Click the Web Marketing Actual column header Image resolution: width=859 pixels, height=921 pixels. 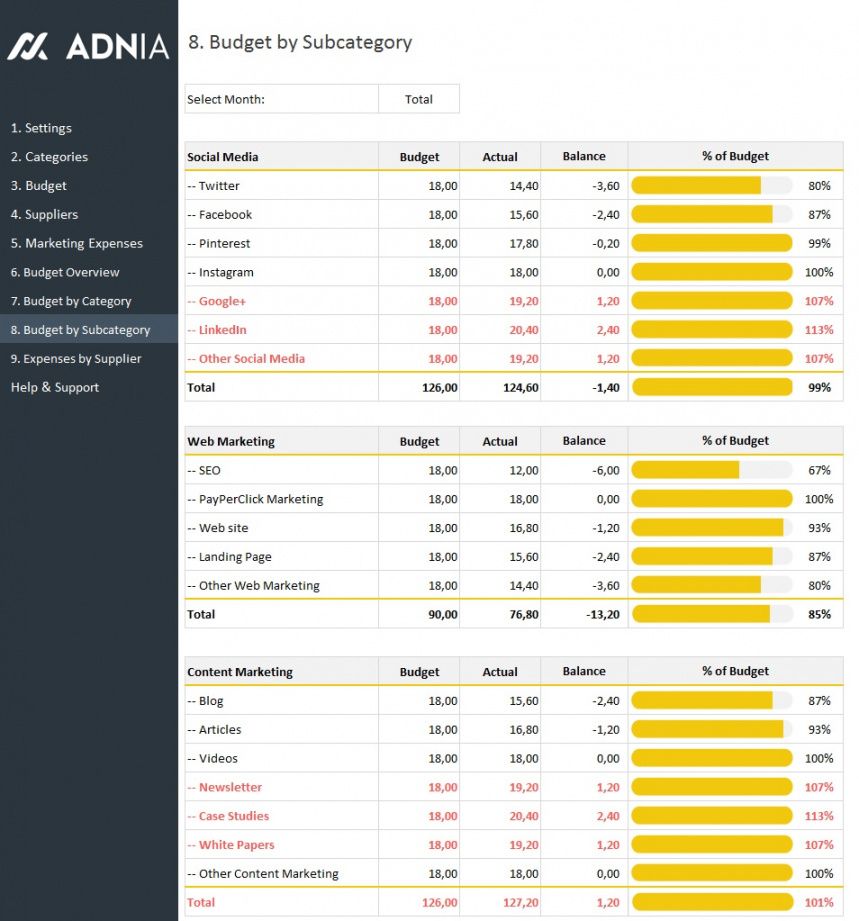pos(500,441)
